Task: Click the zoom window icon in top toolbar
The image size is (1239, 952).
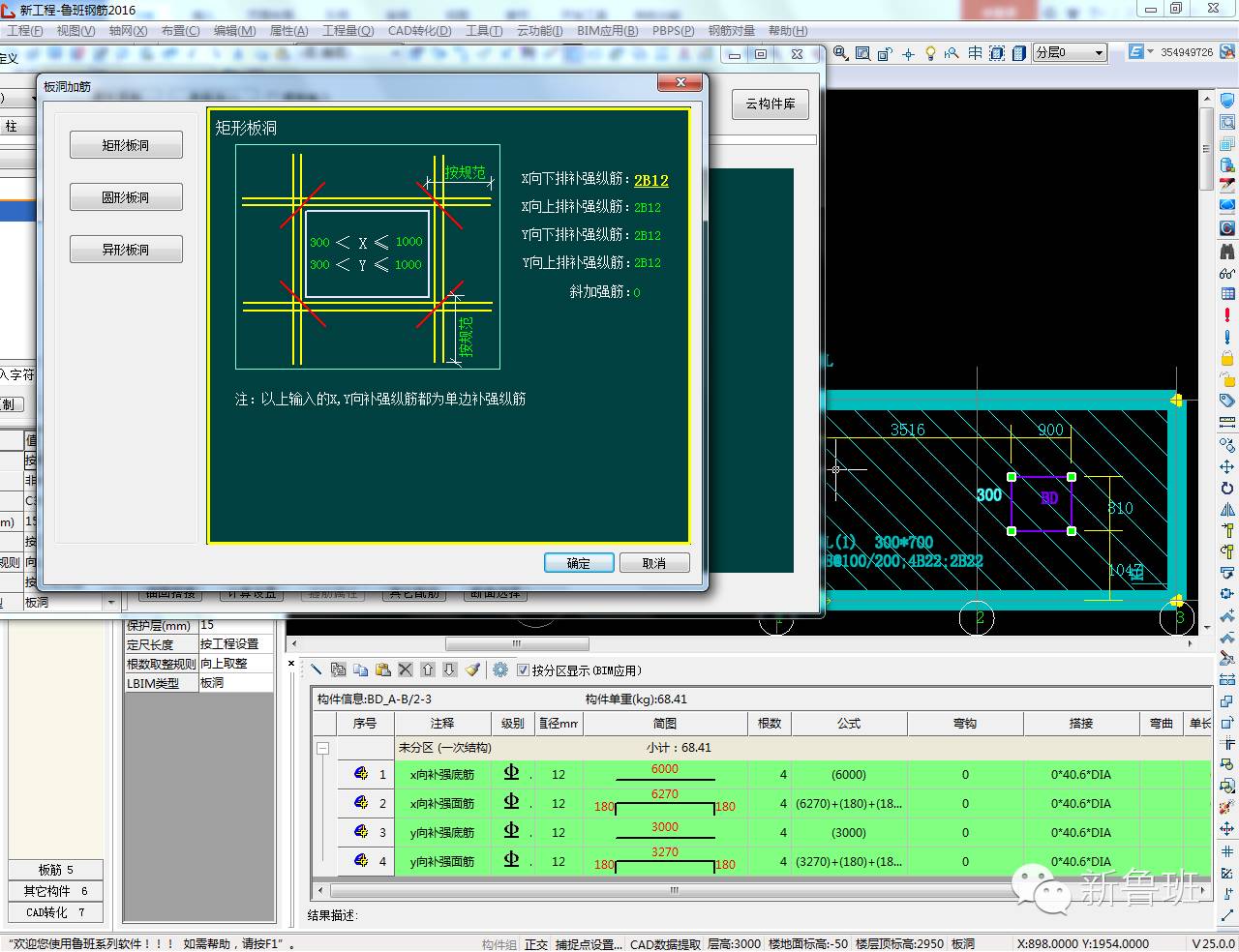Action: 862,53
